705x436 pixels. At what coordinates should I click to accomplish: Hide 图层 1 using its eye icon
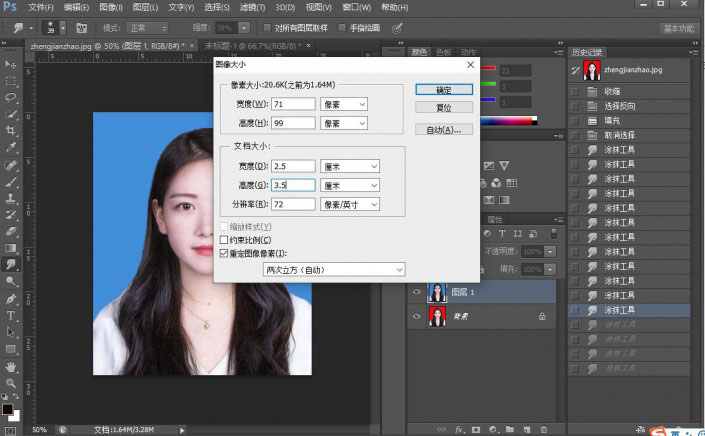click(416, 292)
